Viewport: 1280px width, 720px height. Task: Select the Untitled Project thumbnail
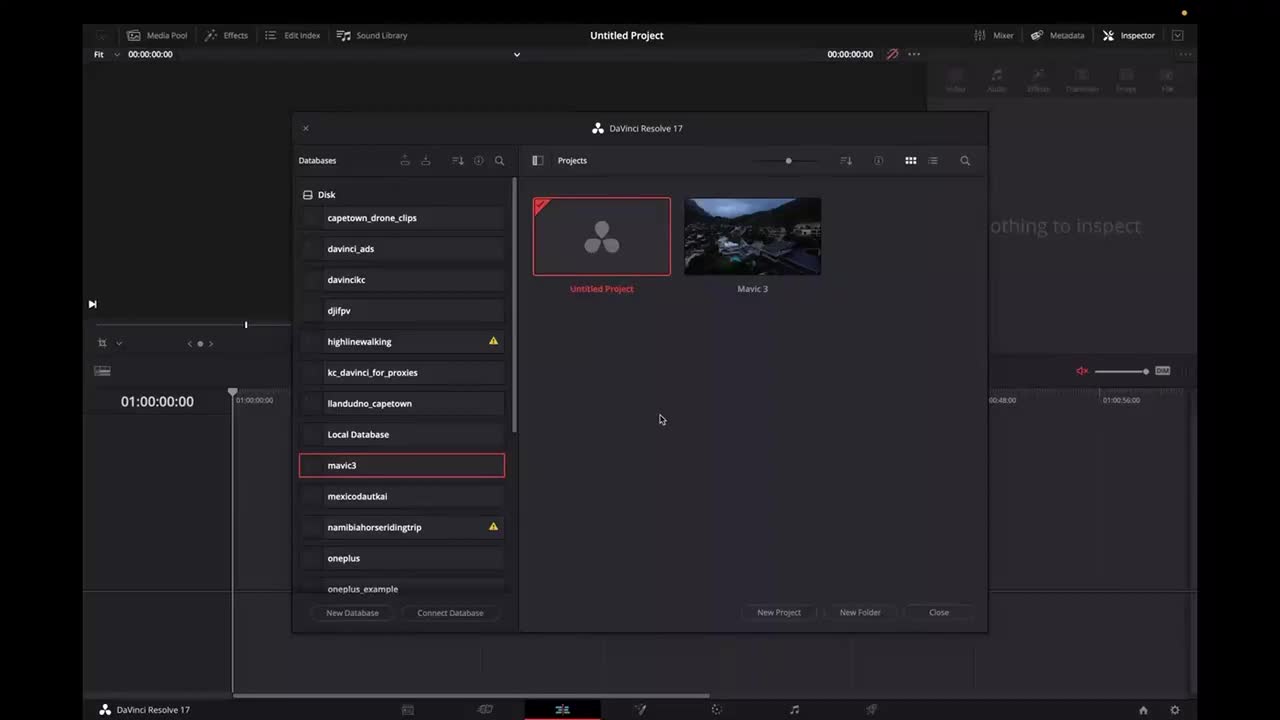click(x=602, y=237)
